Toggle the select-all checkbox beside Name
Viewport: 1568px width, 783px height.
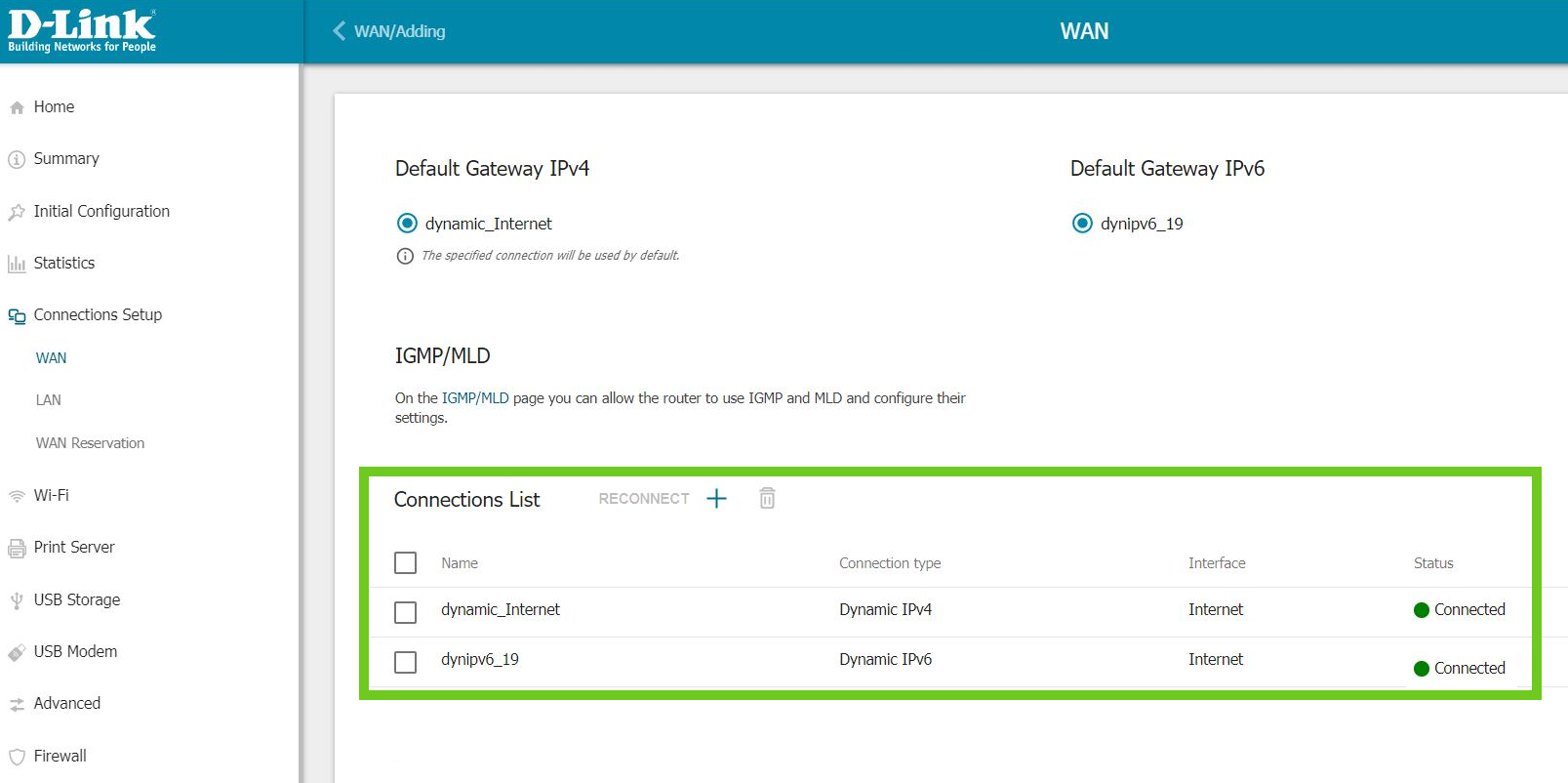pyautogui.click(x=405, y=563)
